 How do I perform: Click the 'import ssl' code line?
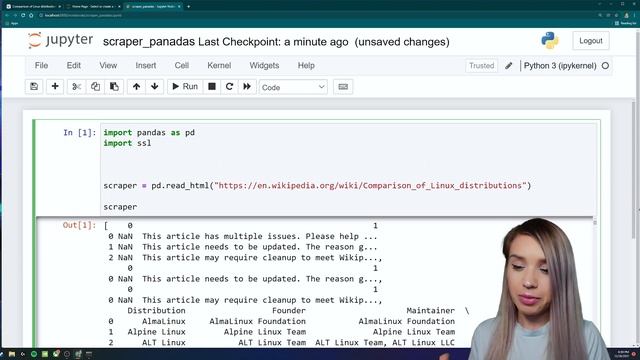click(x=127, y=143)
